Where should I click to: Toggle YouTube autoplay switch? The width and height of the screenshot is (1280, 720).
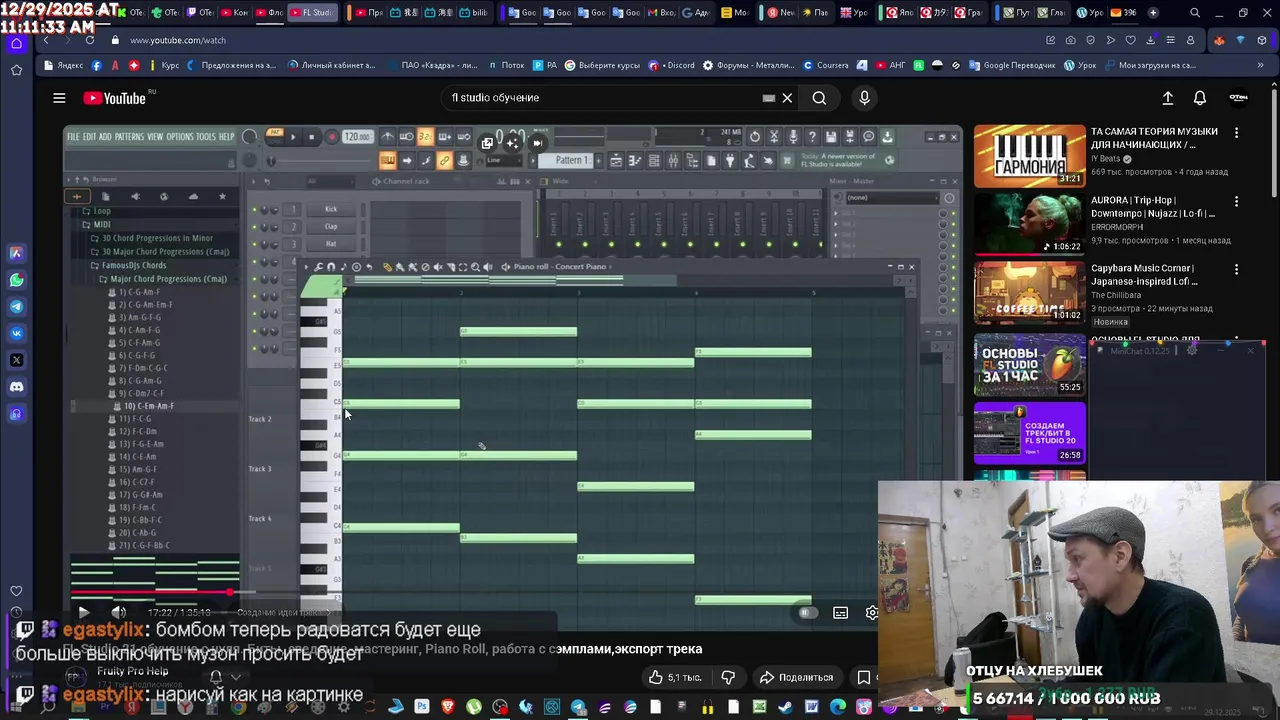[x=807, y=613]
